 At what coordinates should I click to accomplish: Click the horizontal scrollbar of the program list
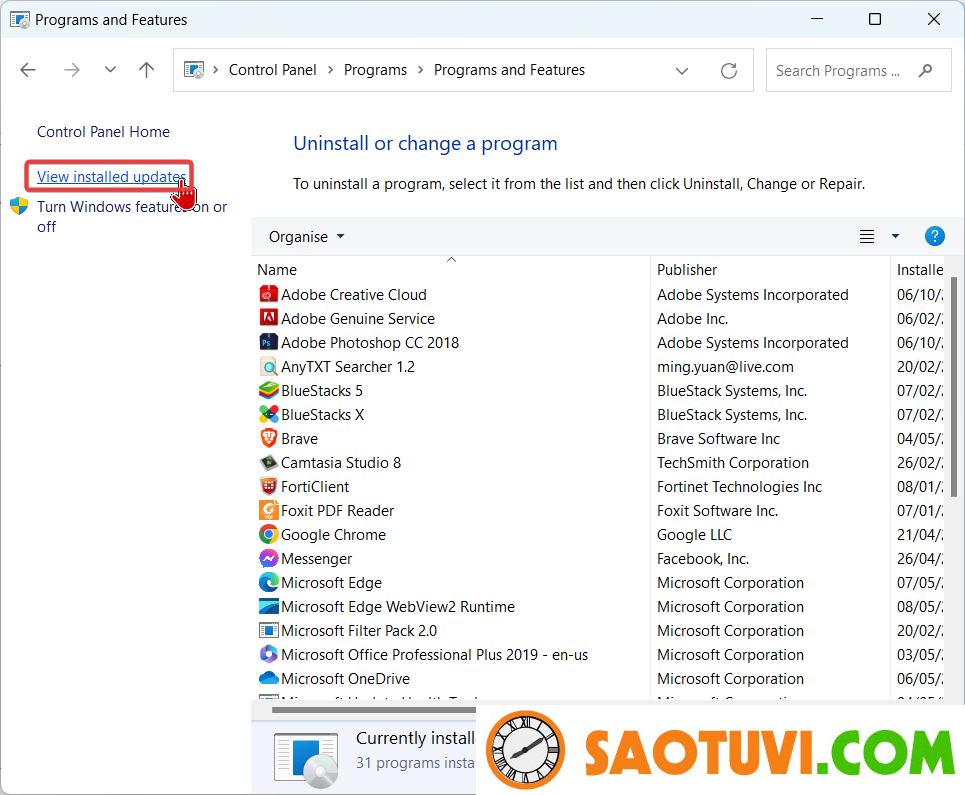pos(374,710)
